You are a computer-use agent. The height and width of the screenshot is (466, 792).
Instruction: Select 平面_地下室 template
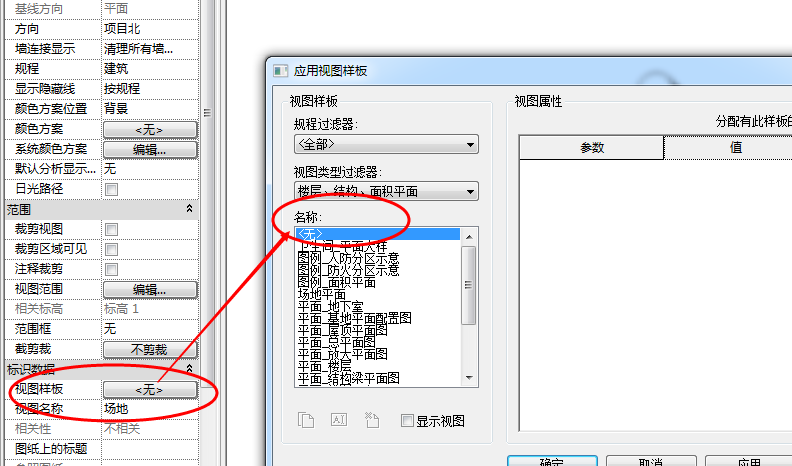pyautogui.click(x=331, y=306)
